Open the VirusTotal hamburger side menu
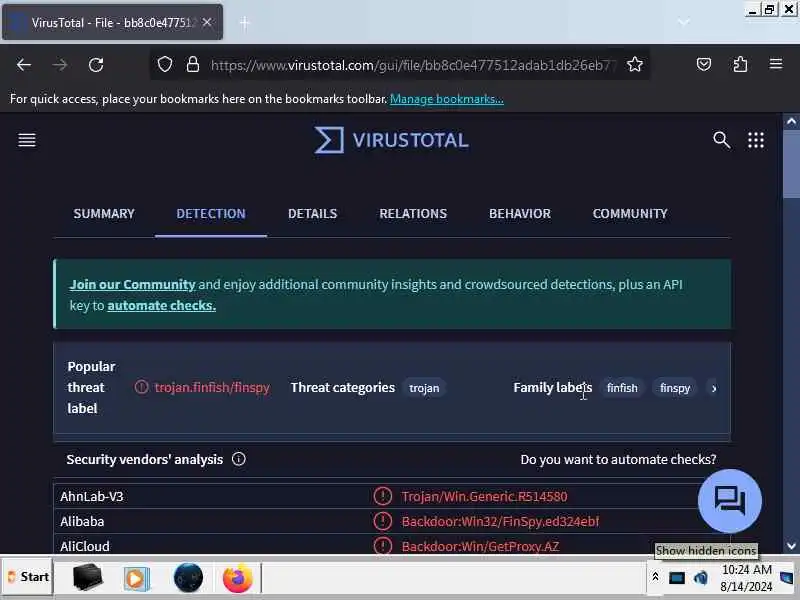The height and width of the screenshot is (600, 800). tap(27, 140)
